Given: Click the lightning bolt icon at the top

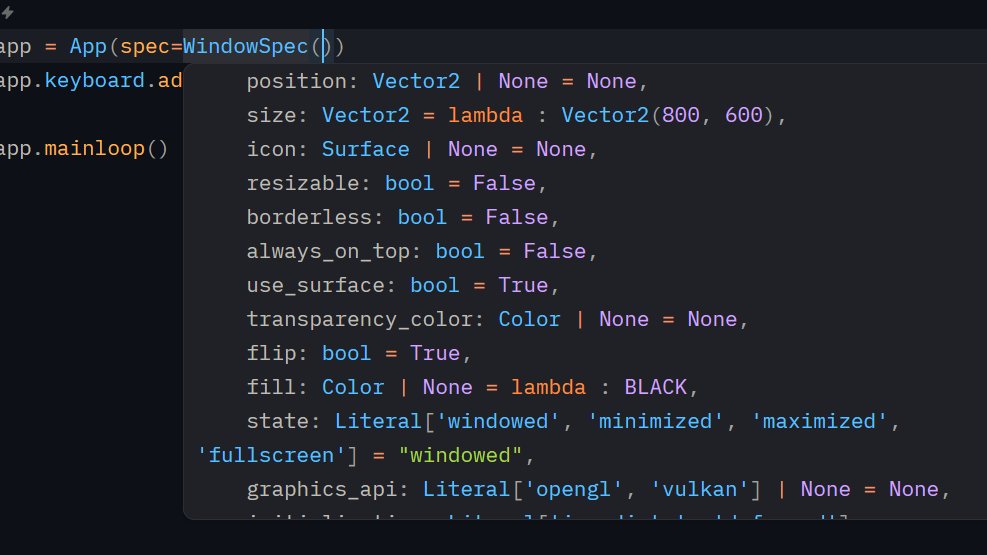Looking at the screenshot, I should coord(8,12).
